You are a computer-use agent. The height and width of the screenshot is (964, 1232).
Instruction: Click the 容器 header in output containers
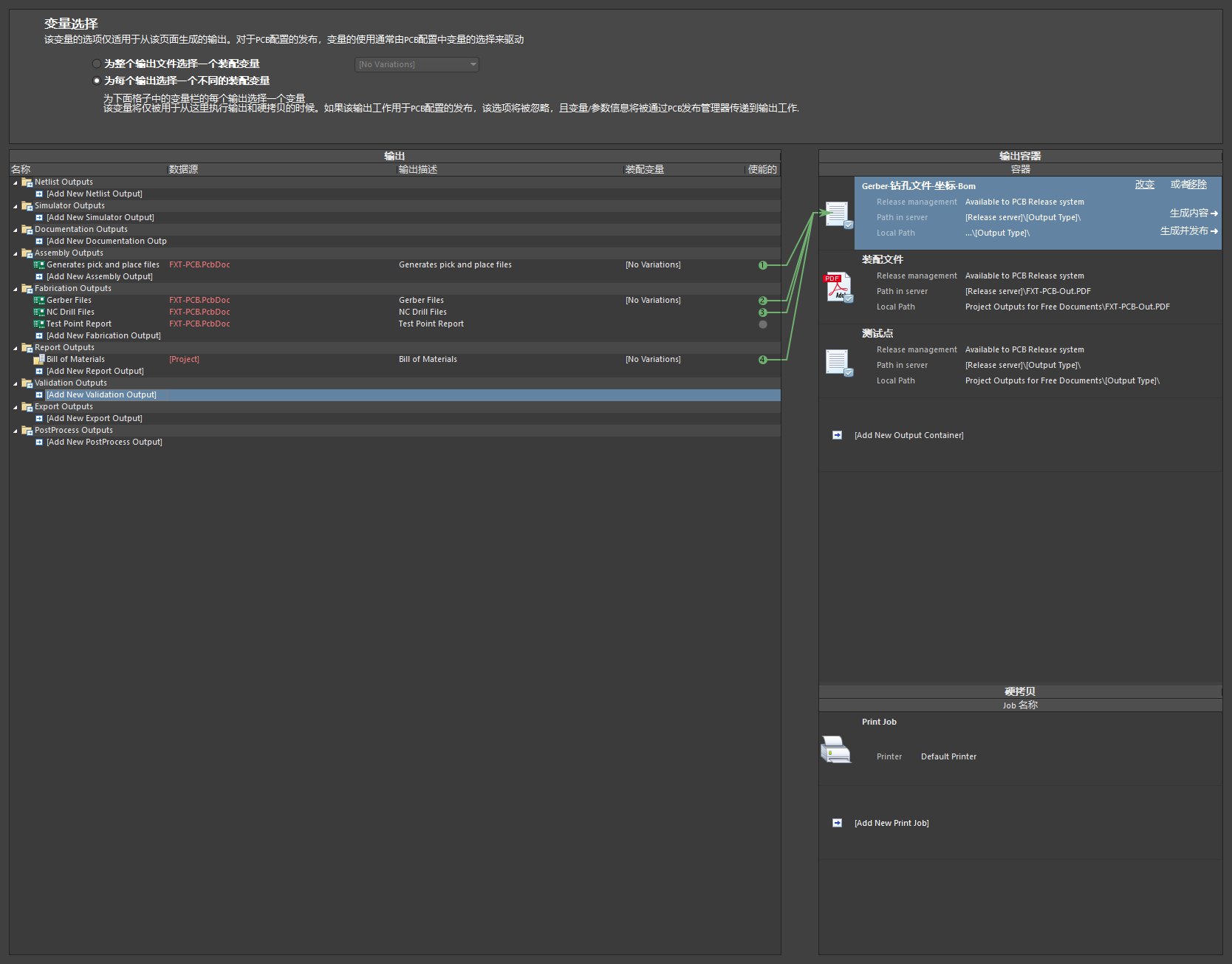click(x=1020, y=169)
